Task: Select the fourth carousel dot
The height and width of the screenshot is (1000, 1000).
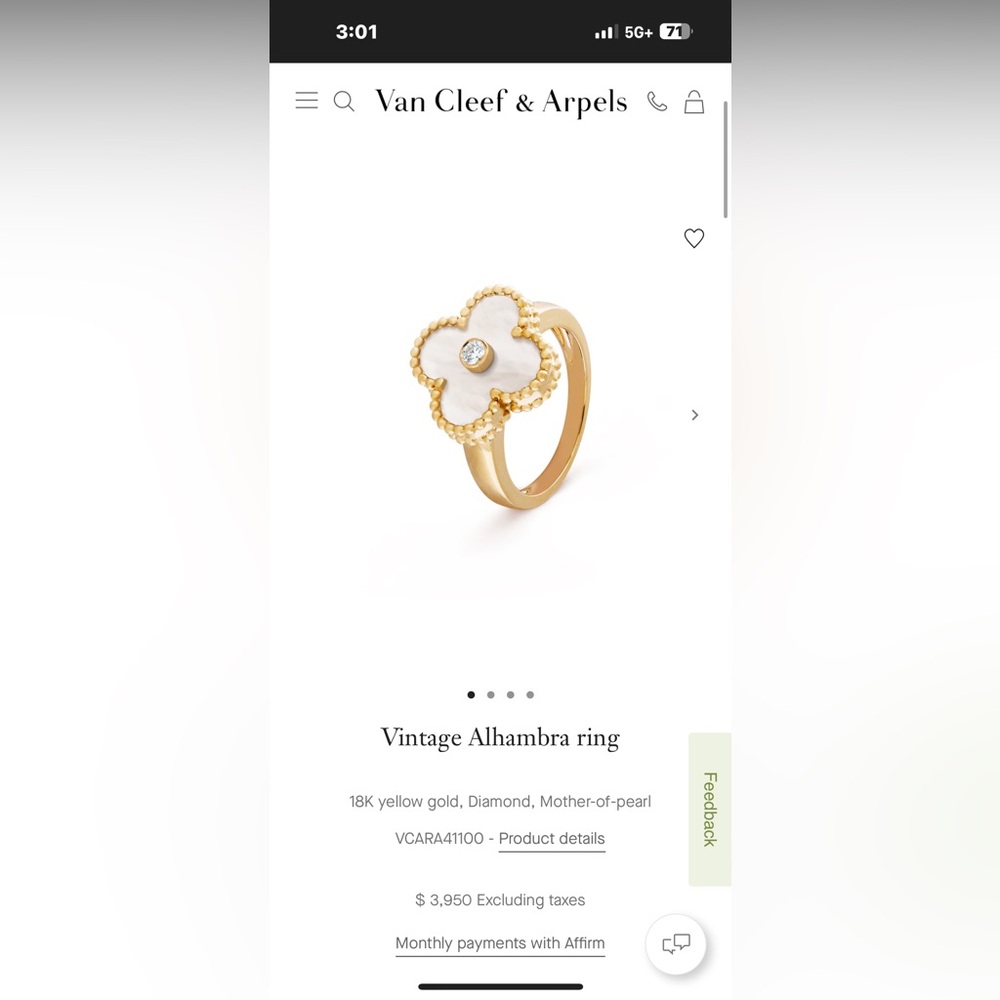Action: (530, 695)
